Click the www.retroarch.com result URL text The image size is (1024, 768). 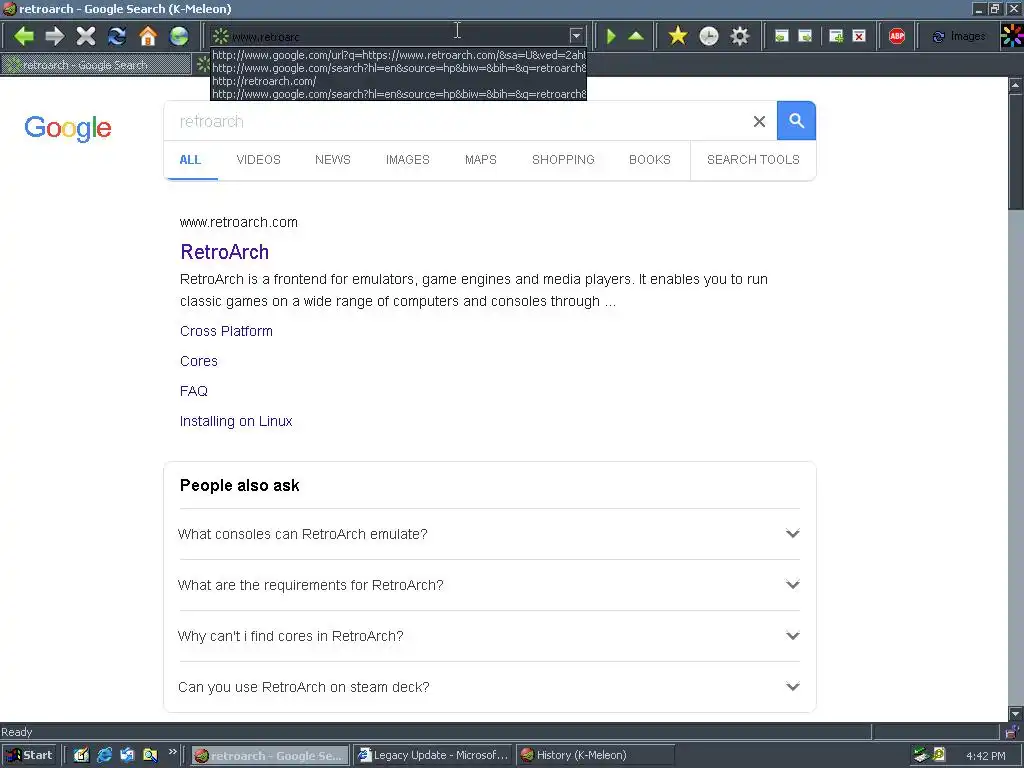(239, 223)
